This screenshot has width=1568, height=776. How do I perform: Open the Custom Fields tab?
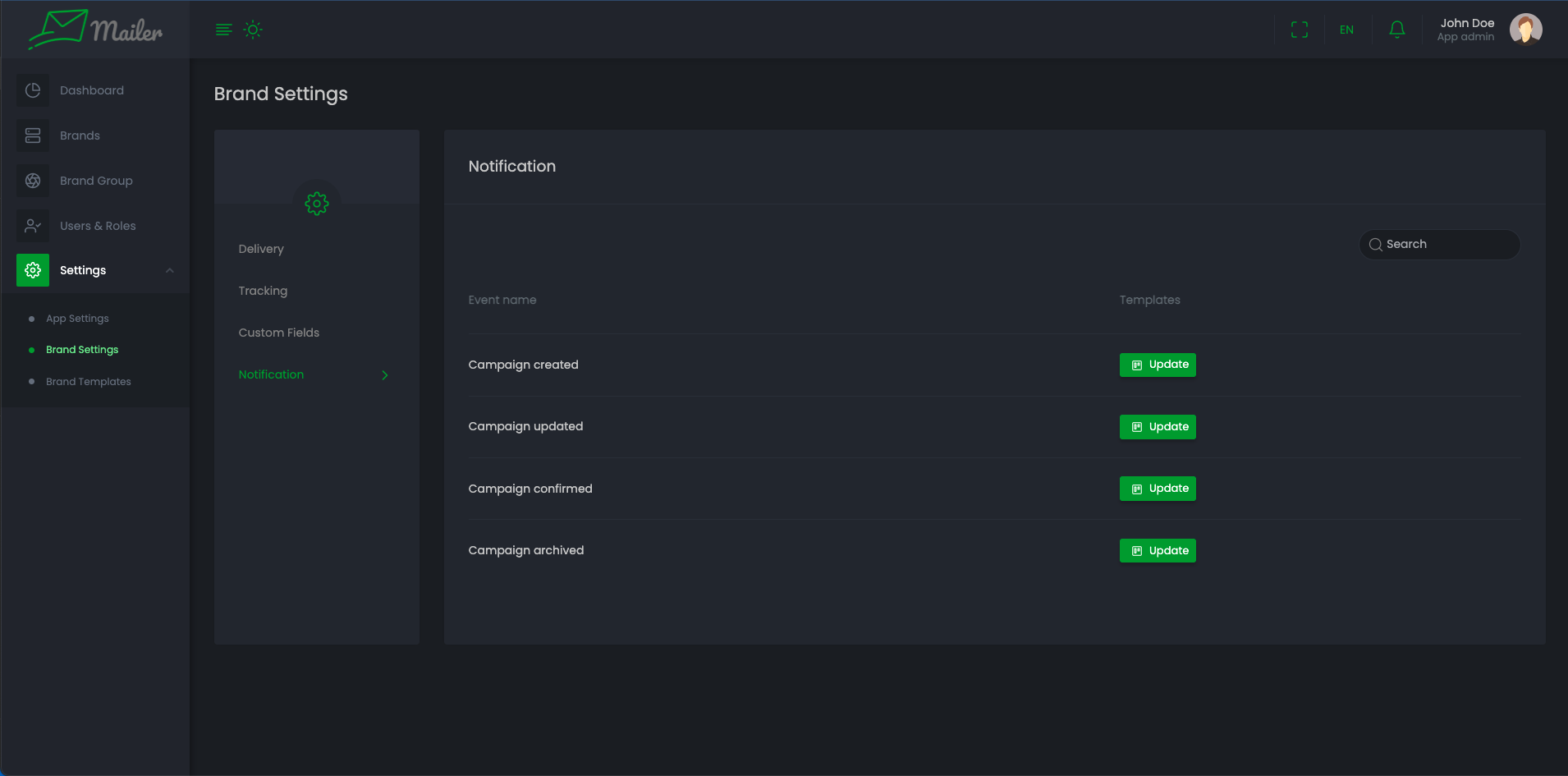click(278, 333)
